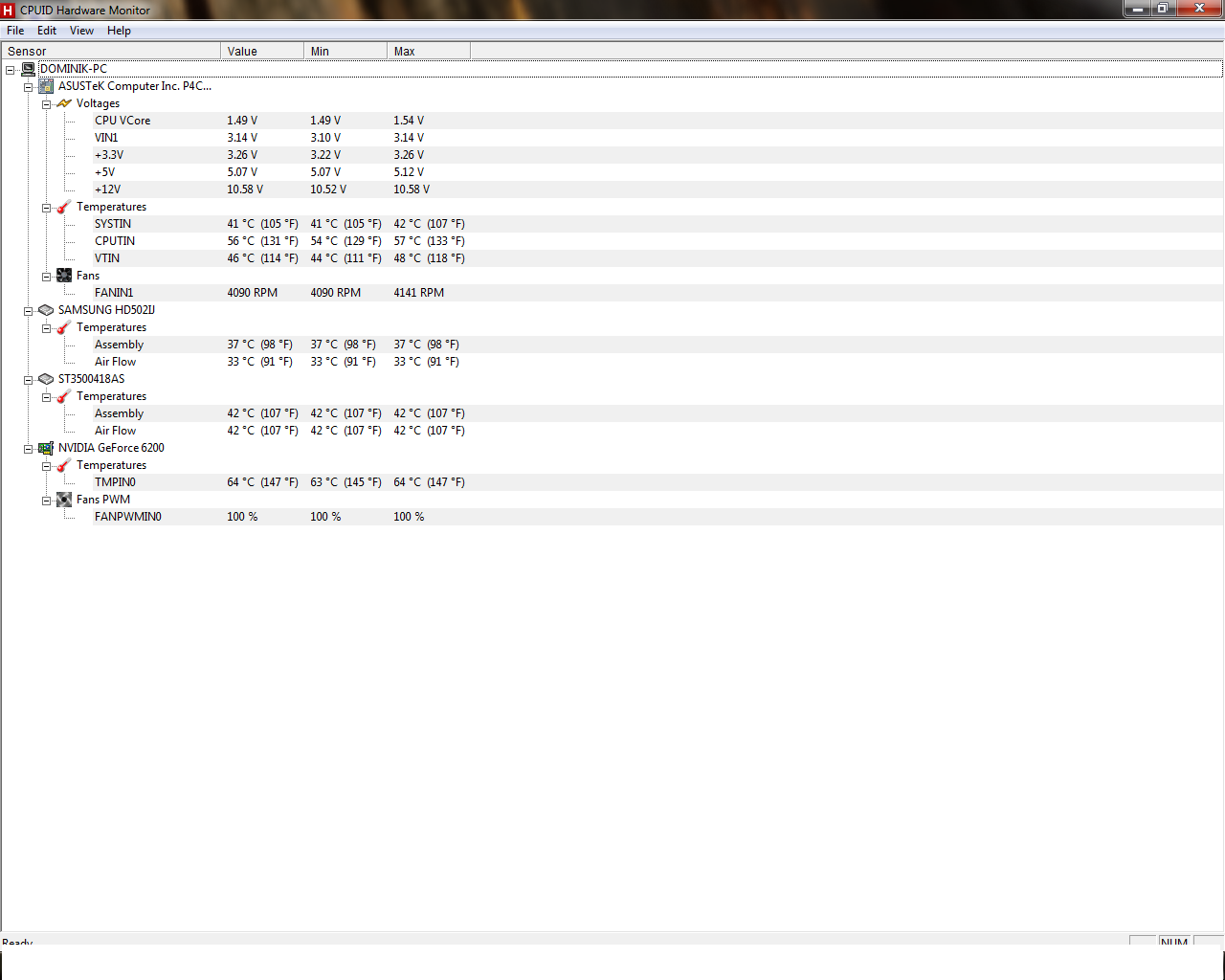Collapse the ASUSTeK Computer Inc. node

coord(29,86)
